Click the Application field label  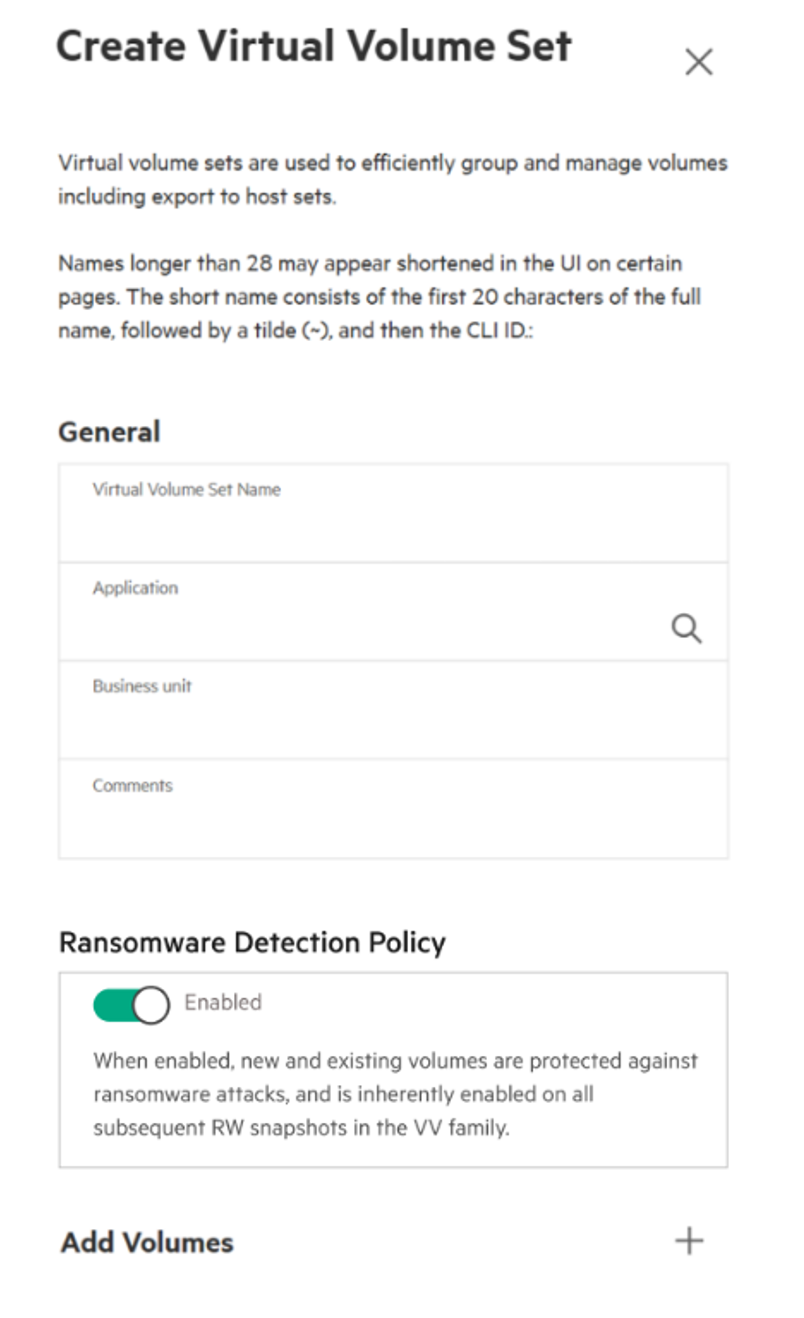point(135,588)
